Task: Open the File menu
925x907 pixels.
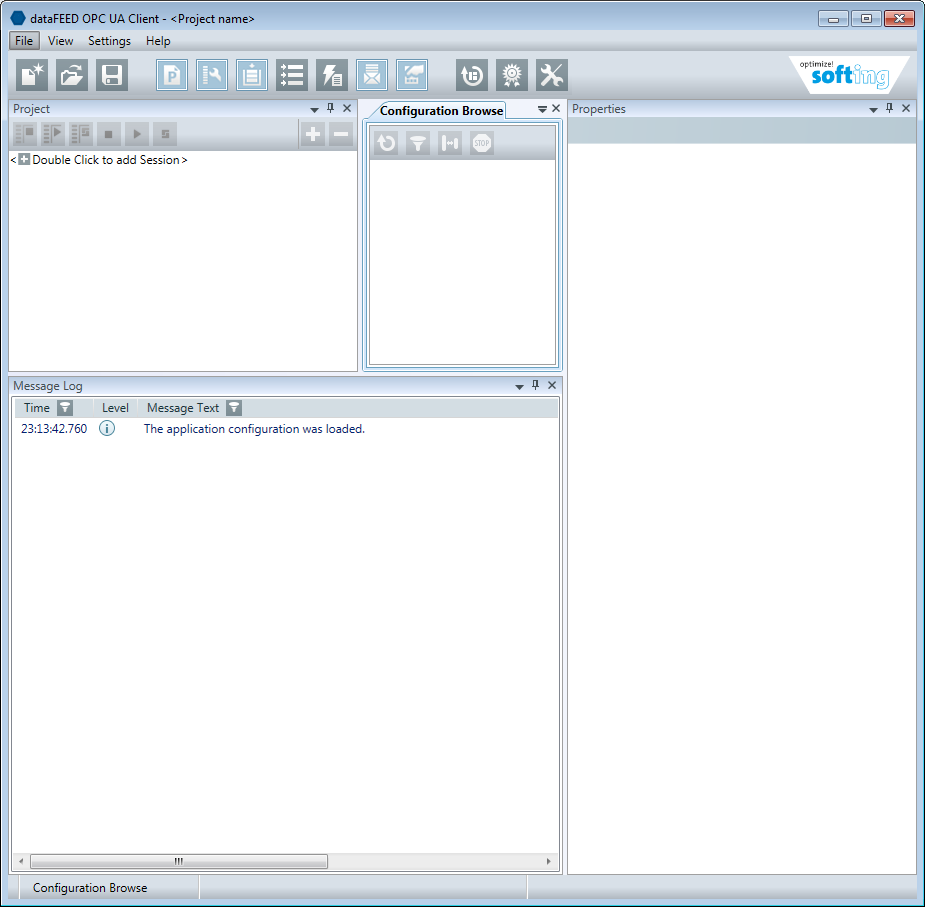Action: coord(24,41)
